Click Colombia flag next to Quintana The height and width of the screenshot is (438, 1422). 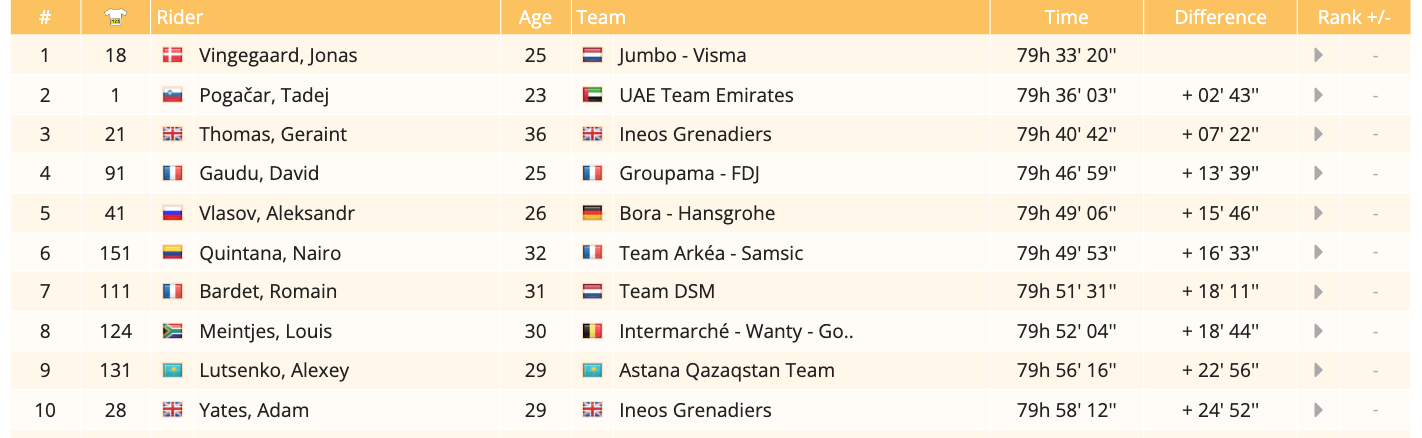pyautogui.click(x=172, y=253)
